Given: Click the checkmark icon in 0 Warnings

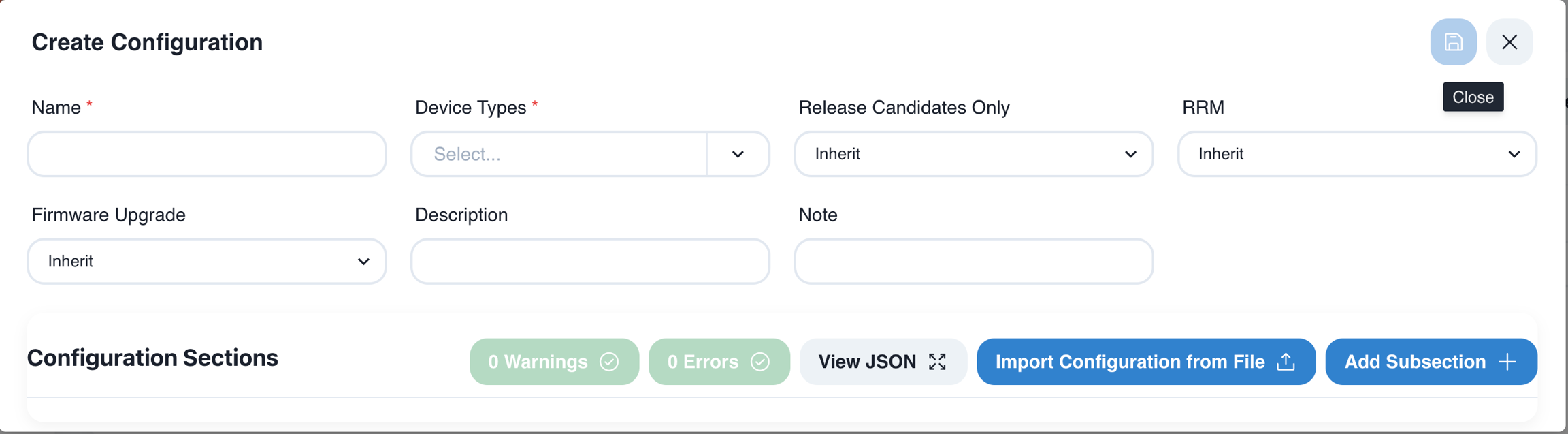Looking at the screenshot, I should click(x=609, y=362).
